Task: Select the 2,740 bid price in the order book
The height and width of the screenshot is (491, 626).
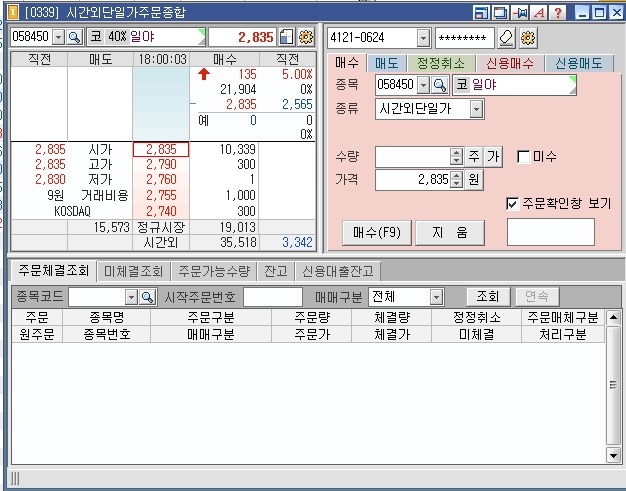Action: (161, 211)
